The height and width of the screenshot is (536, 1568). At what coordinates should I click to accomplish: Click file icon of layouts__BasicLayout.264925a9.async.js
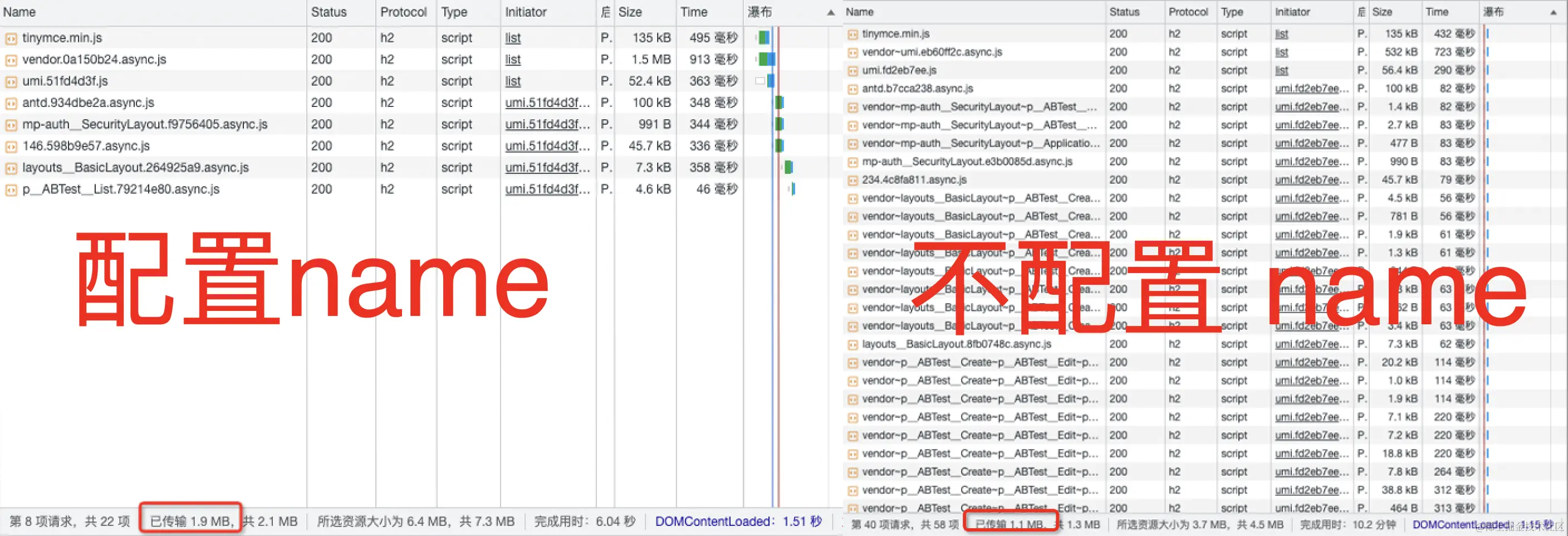tap(11, 168)
